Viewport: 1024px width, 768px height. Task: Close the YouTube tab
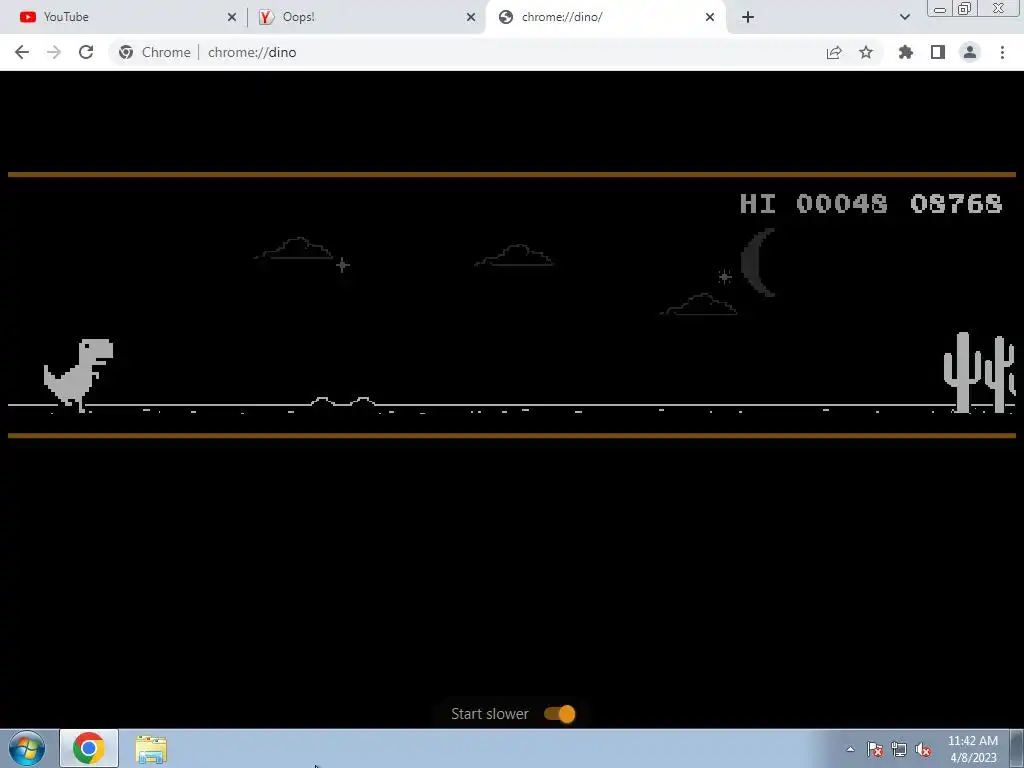point(232,18)
